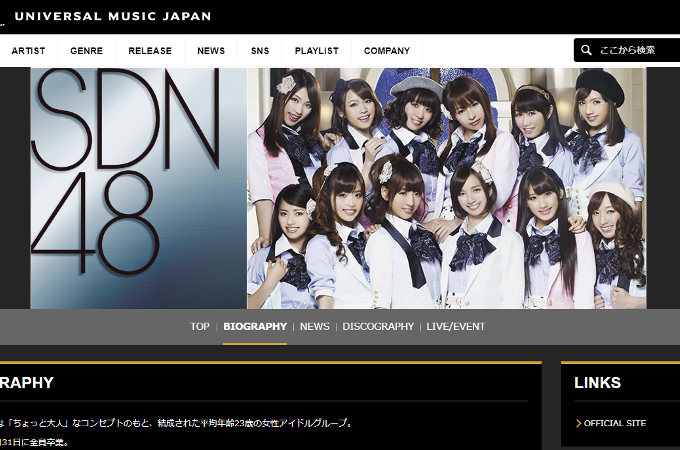Click the biography line ending 全員卒業。
The height and width of the screenshot is (450, 680).
(34, 442)
